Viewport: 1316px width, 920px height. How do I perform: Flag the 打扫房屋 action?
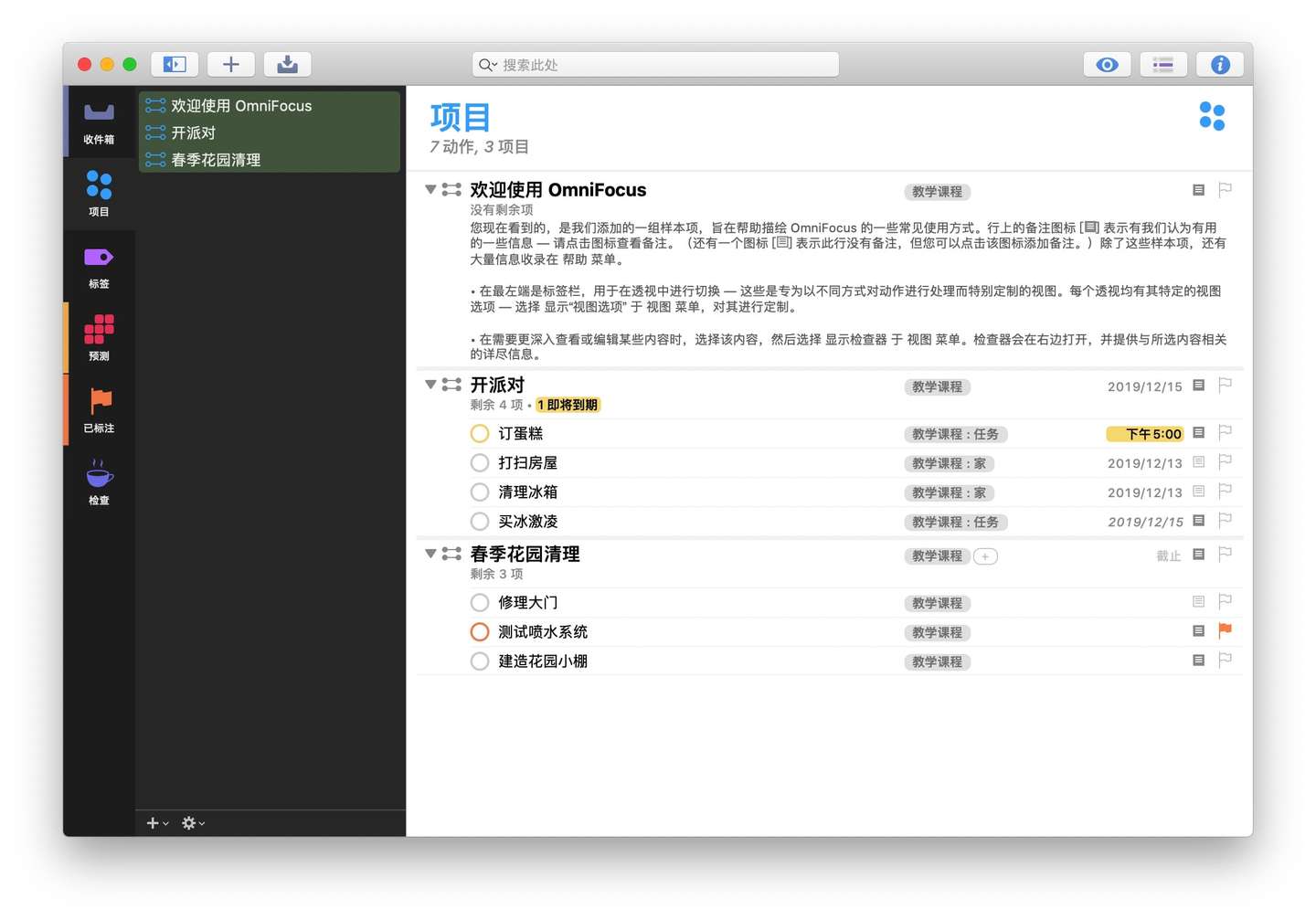point(1226,462)
